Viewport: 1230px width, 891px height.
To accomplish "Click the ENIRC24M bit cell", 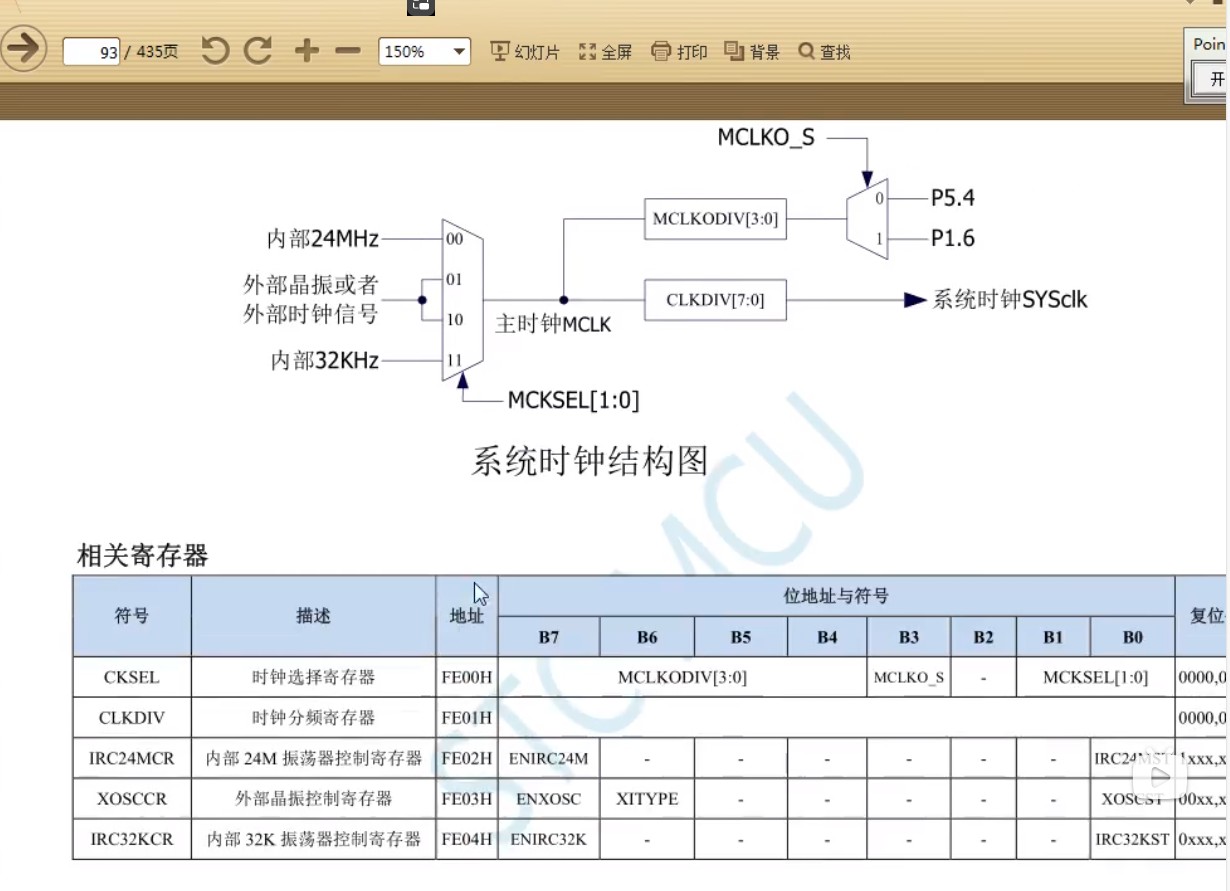I will 549,759.
